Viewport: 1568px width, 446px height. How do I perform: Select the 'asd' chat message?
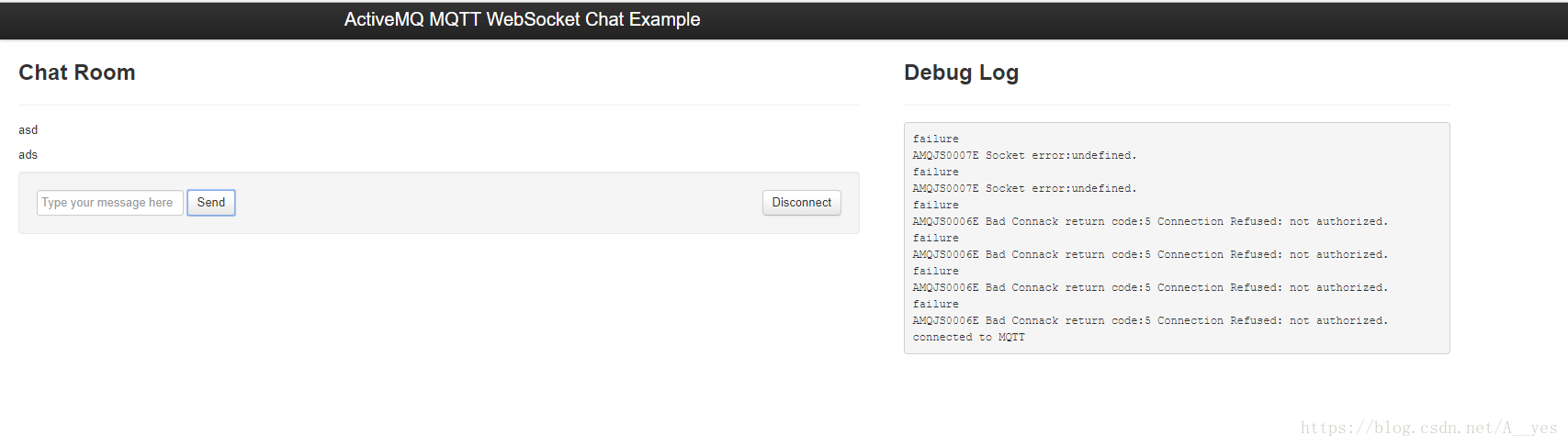[x=28, y=130]
